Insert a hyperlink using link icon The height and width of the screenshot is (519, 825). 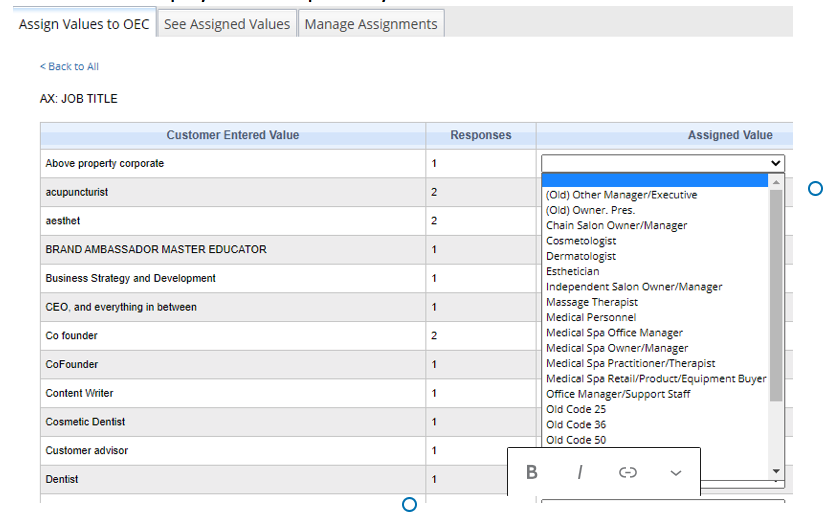(x=628, y=473)
